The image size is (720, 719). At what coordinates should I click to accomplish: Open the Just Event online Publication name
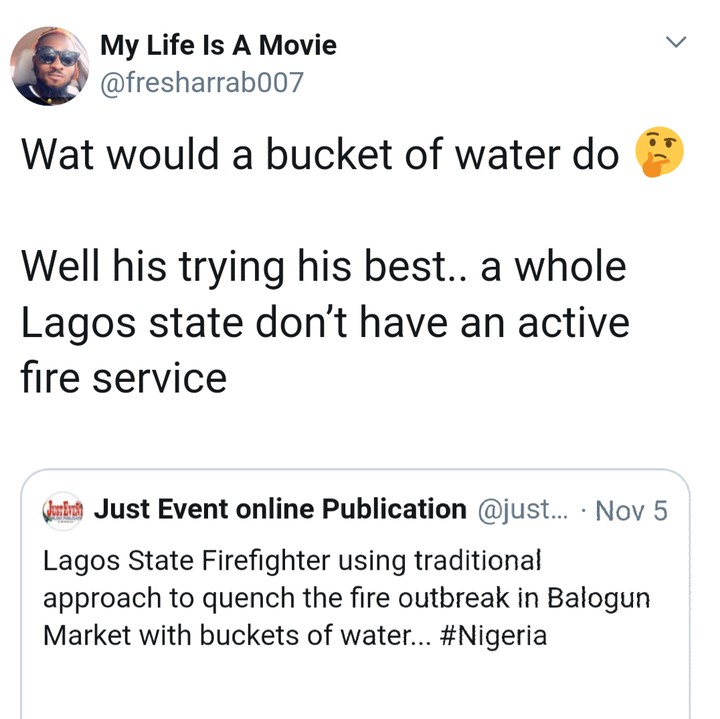(279, 510)
